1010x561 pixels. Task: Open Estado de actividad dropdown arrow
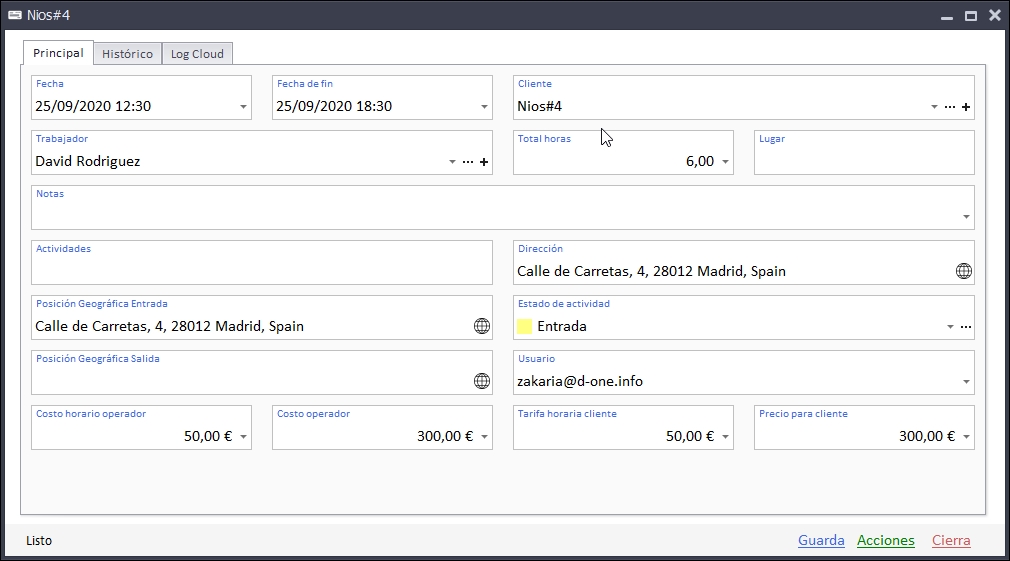[950, 327]
